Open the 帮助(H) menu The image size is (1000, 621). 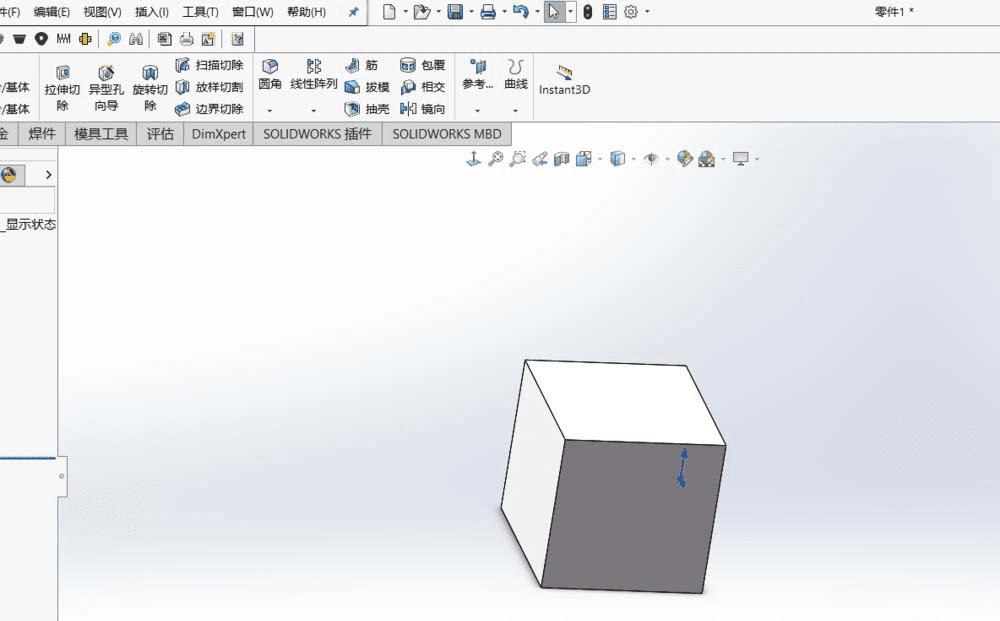(x=306, y=12)
